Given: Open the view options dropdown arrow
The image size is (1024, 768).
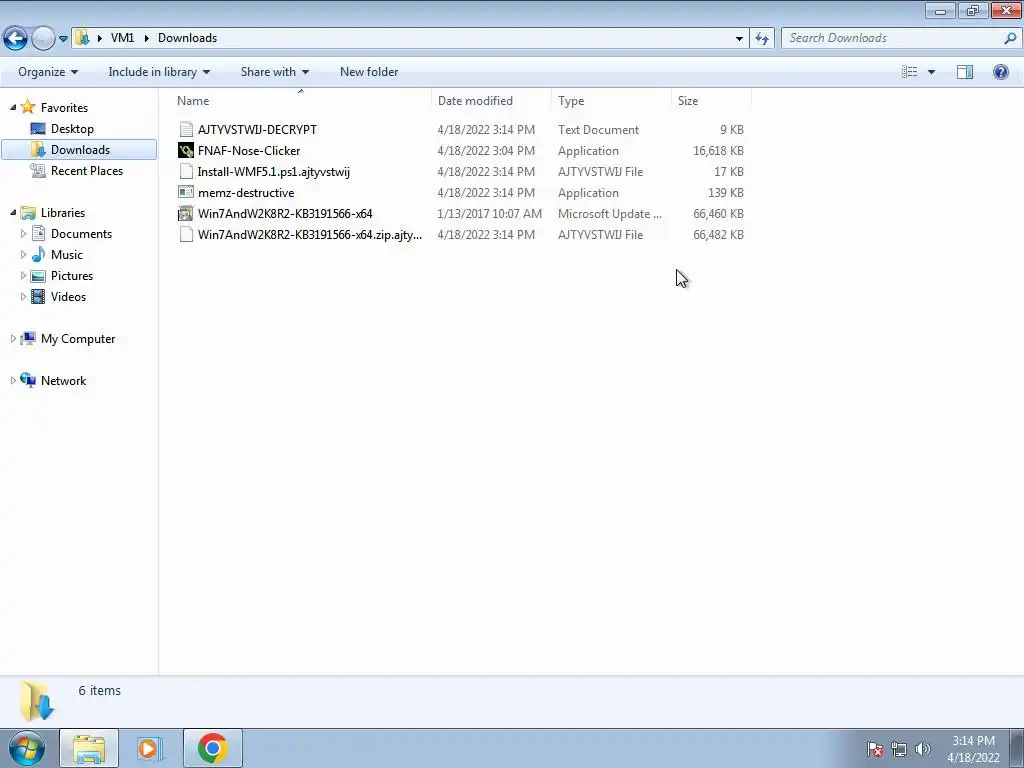Looking at the screenshot, I should click(x=931, y=72).
